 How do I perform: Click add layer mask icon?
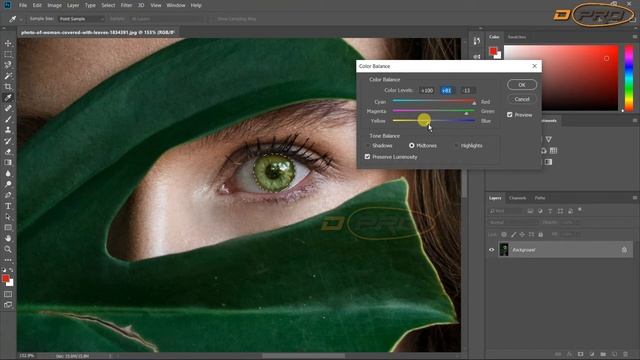tap(580, 354)
